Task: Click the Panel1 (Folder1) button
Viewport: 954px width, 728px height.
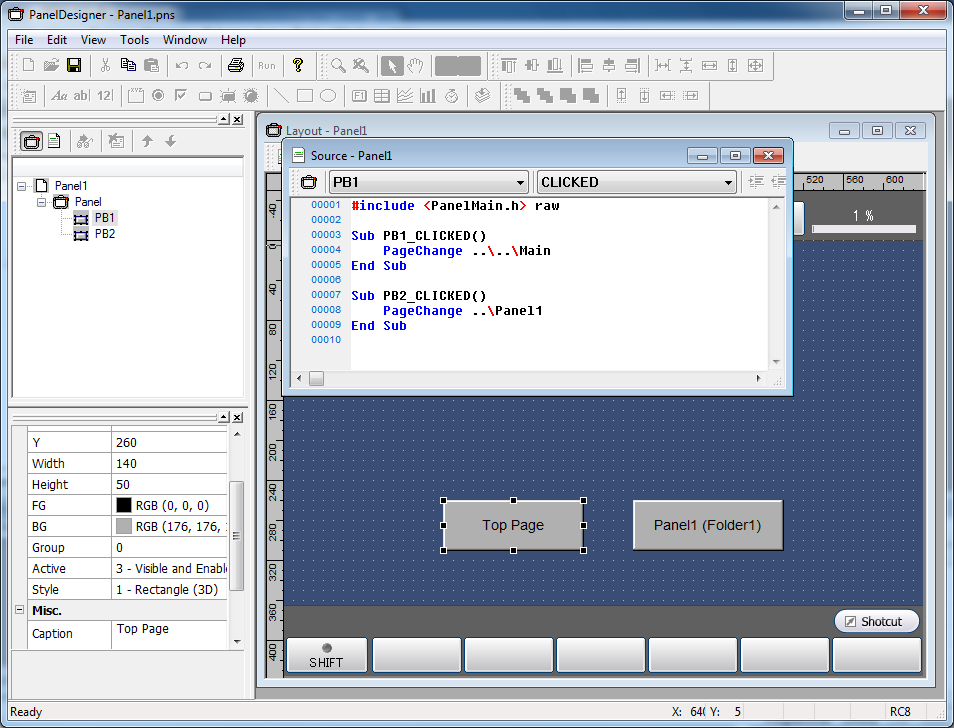Action: click(707, 525)
